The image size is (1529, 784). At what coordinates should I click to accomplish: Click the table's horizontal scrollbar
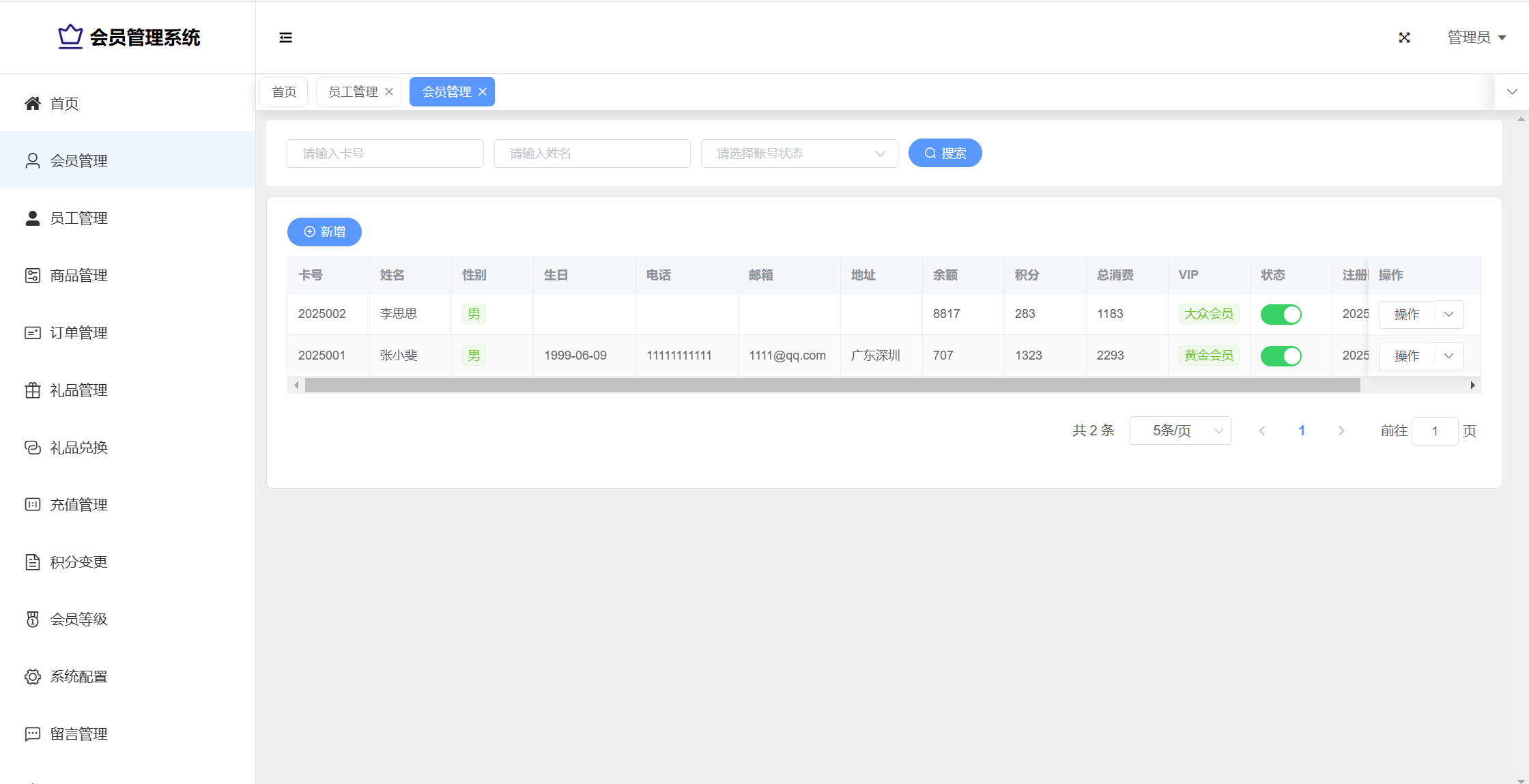(832, 386)
